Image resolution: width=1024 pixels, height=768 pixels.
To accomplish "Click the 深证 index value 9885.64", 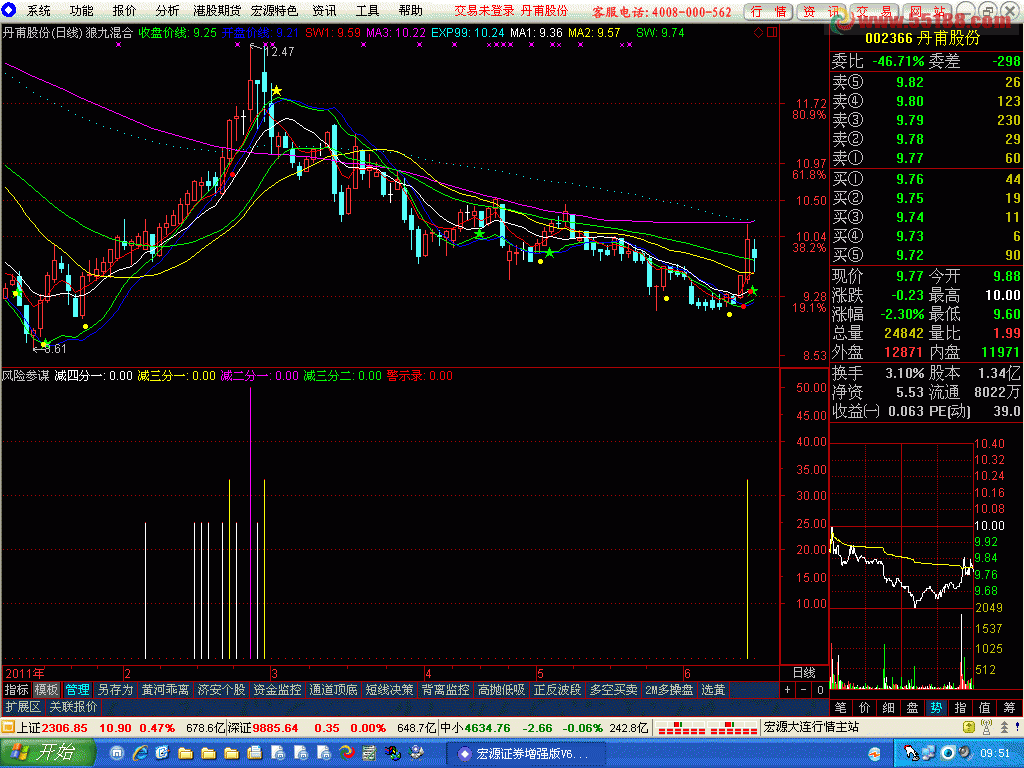I will pyautogui.click(x=276, y=728).
